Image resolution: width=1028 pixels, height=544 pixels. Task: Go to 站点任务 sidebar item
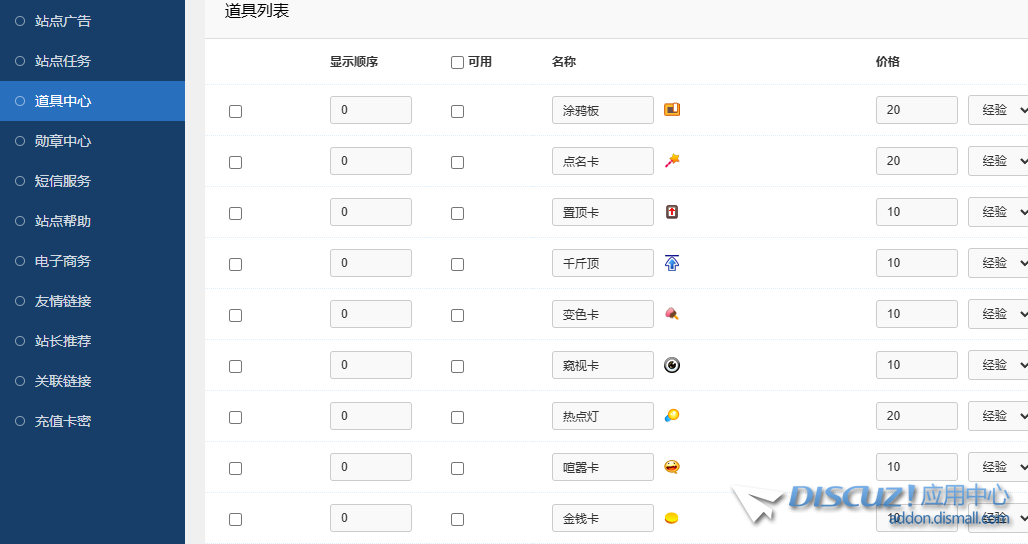[63, 61]
